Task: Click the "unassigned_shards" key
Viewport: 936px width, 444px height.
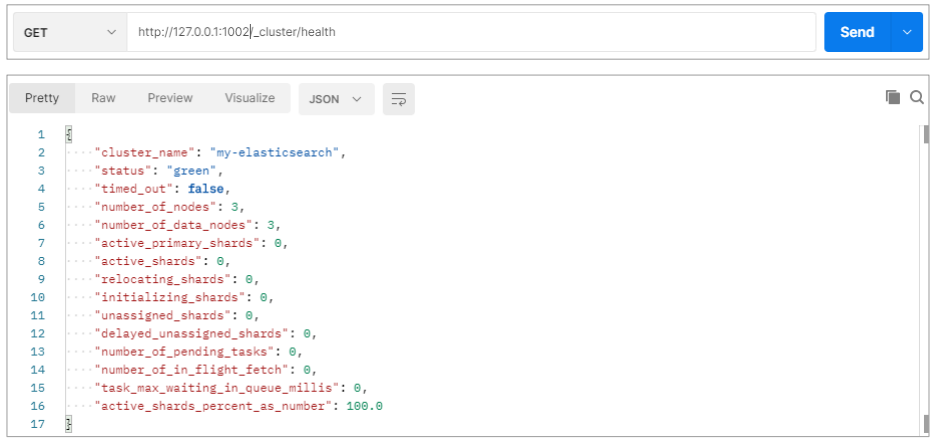Action: [x=164, y=316]
